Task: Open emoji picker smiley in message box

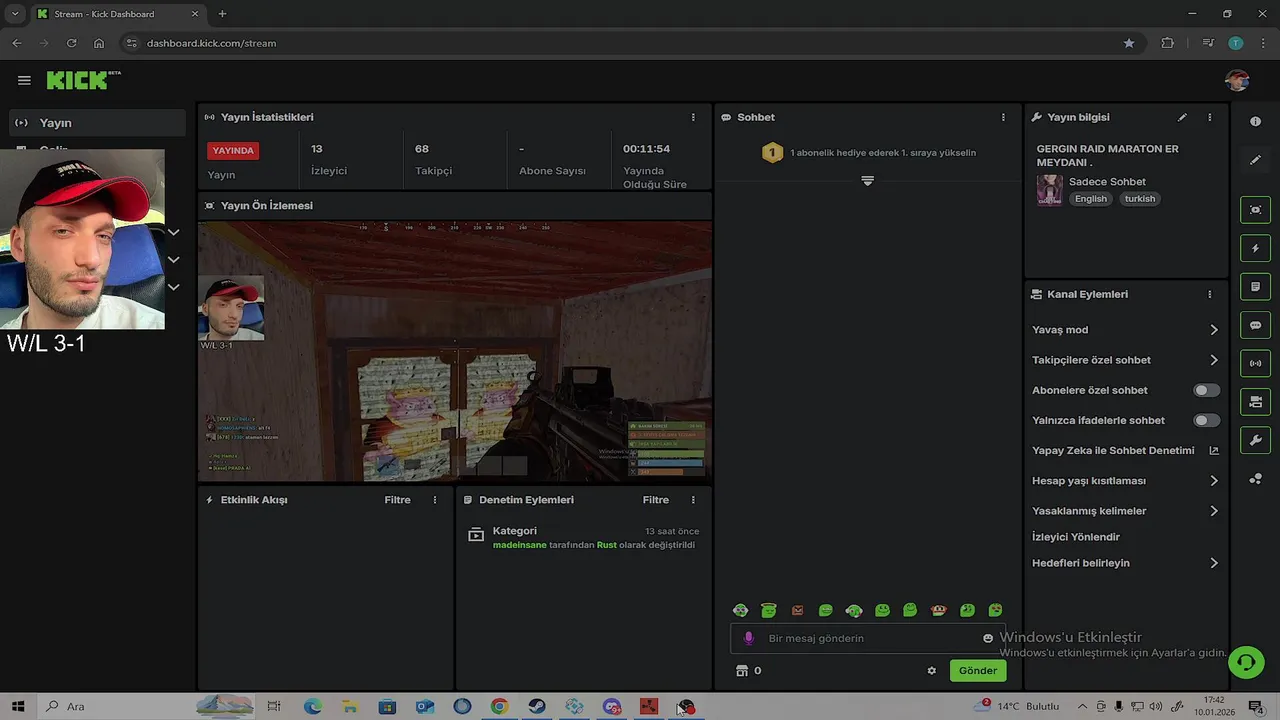Action: (x=988, y=638)
